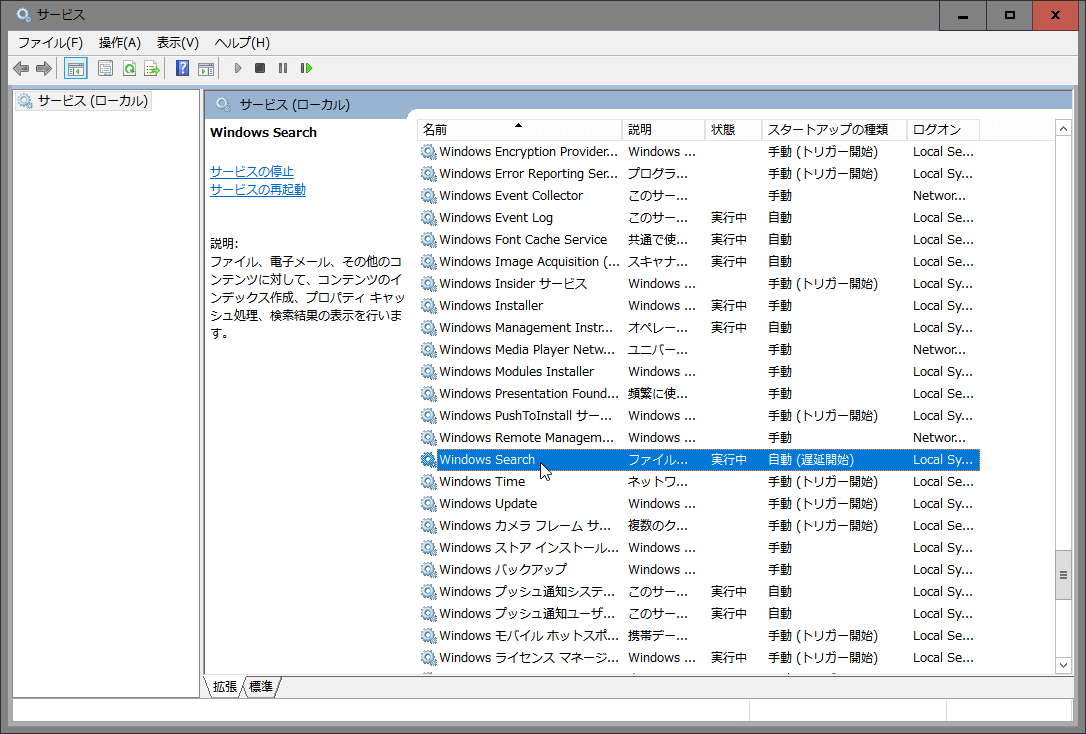The image size is (1086, 734).
Task: Click the サービスの停止 link
Action: click(252, 171)
